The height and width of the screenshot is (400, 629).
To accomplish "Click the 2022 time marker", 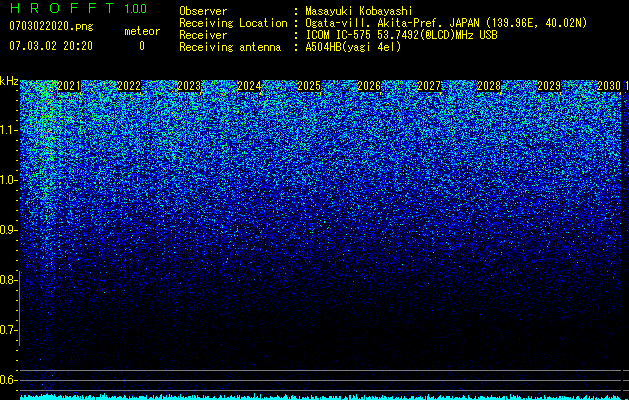I will click(x=129, y=86).
